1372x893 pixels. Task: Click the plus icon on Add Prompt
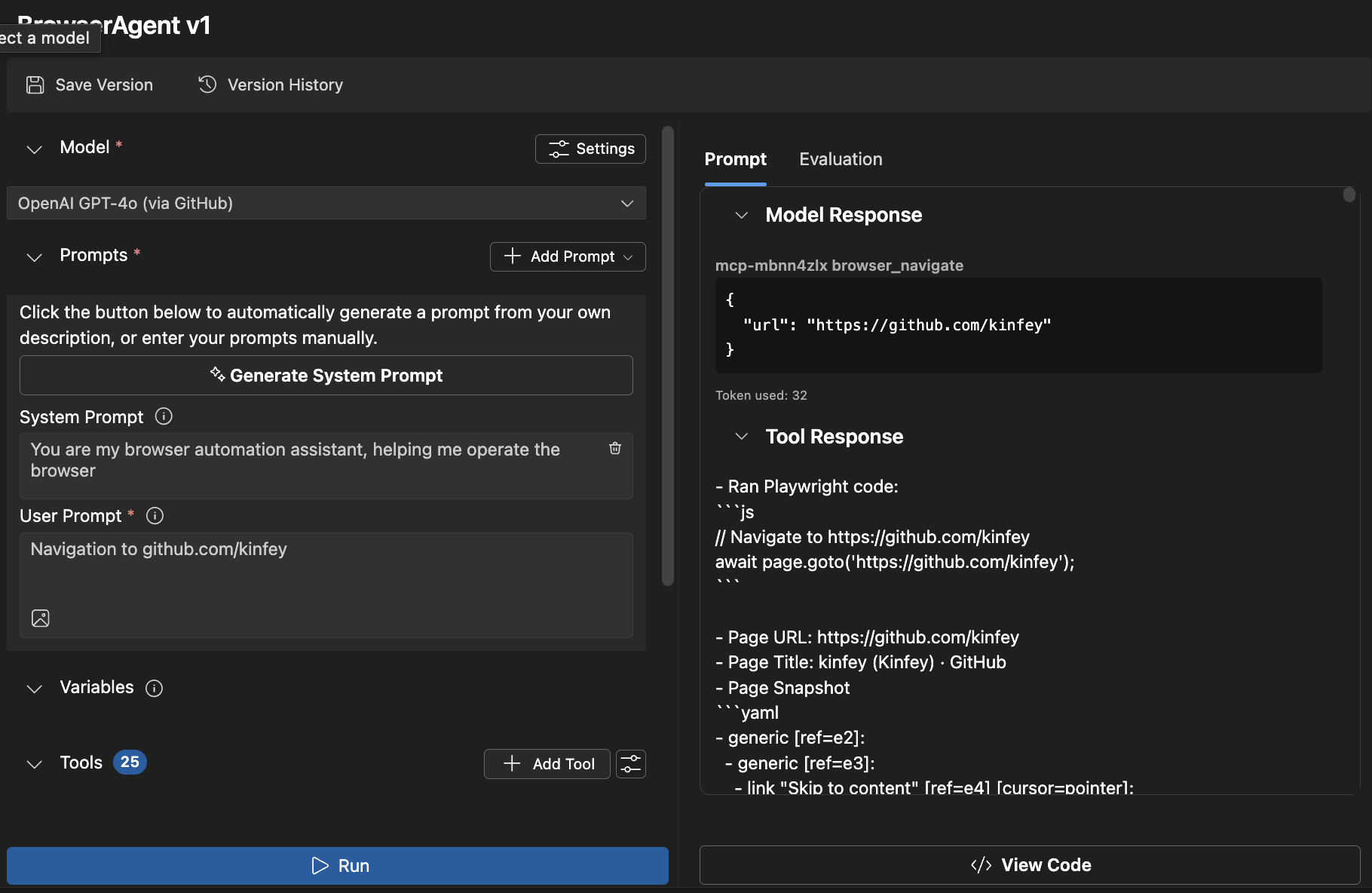(x=513, y=256)
